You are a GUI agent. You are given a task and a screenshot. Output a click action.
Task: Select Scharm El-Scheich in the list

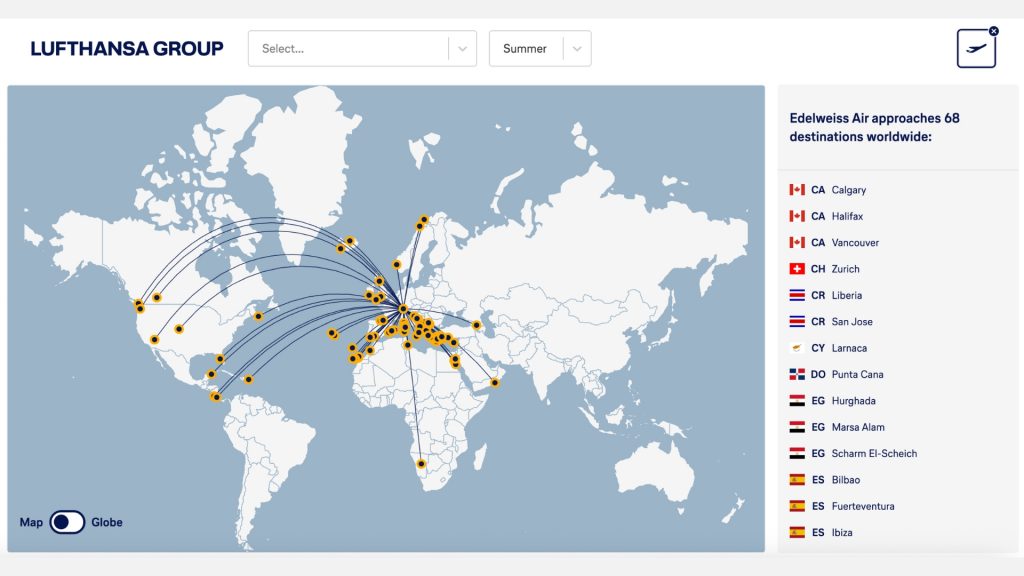pos(874,453)
